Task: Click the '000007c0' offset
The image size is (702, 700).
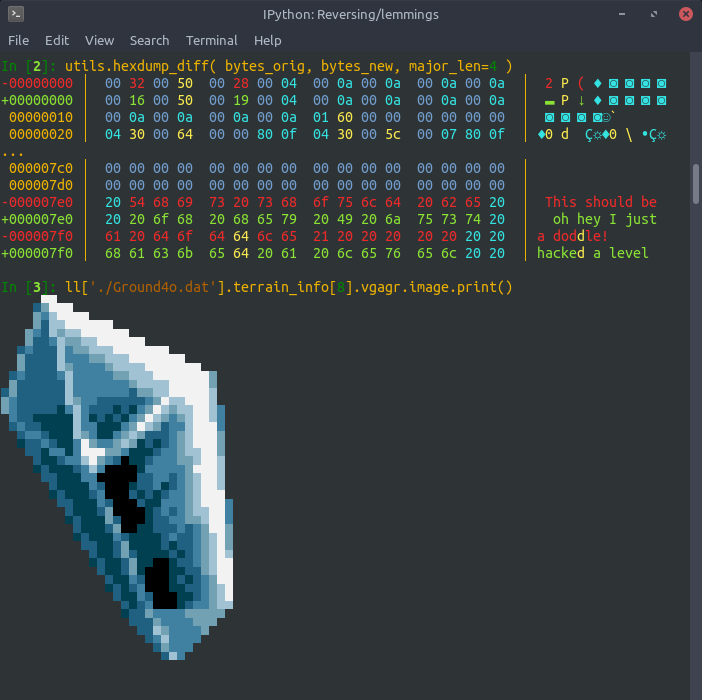Action: (41, 168)
